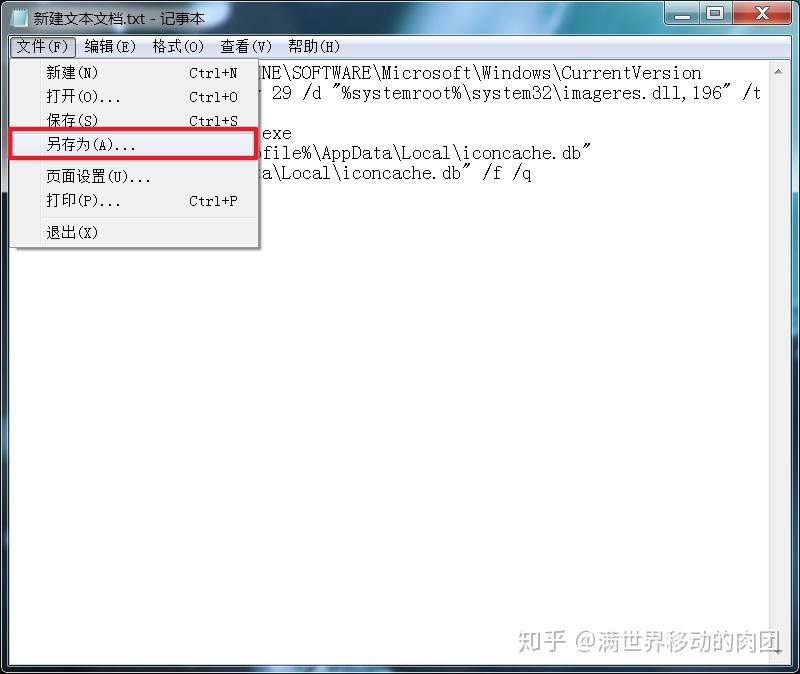Open the 编辑(E) menu
800x674 pixels.
110,47
